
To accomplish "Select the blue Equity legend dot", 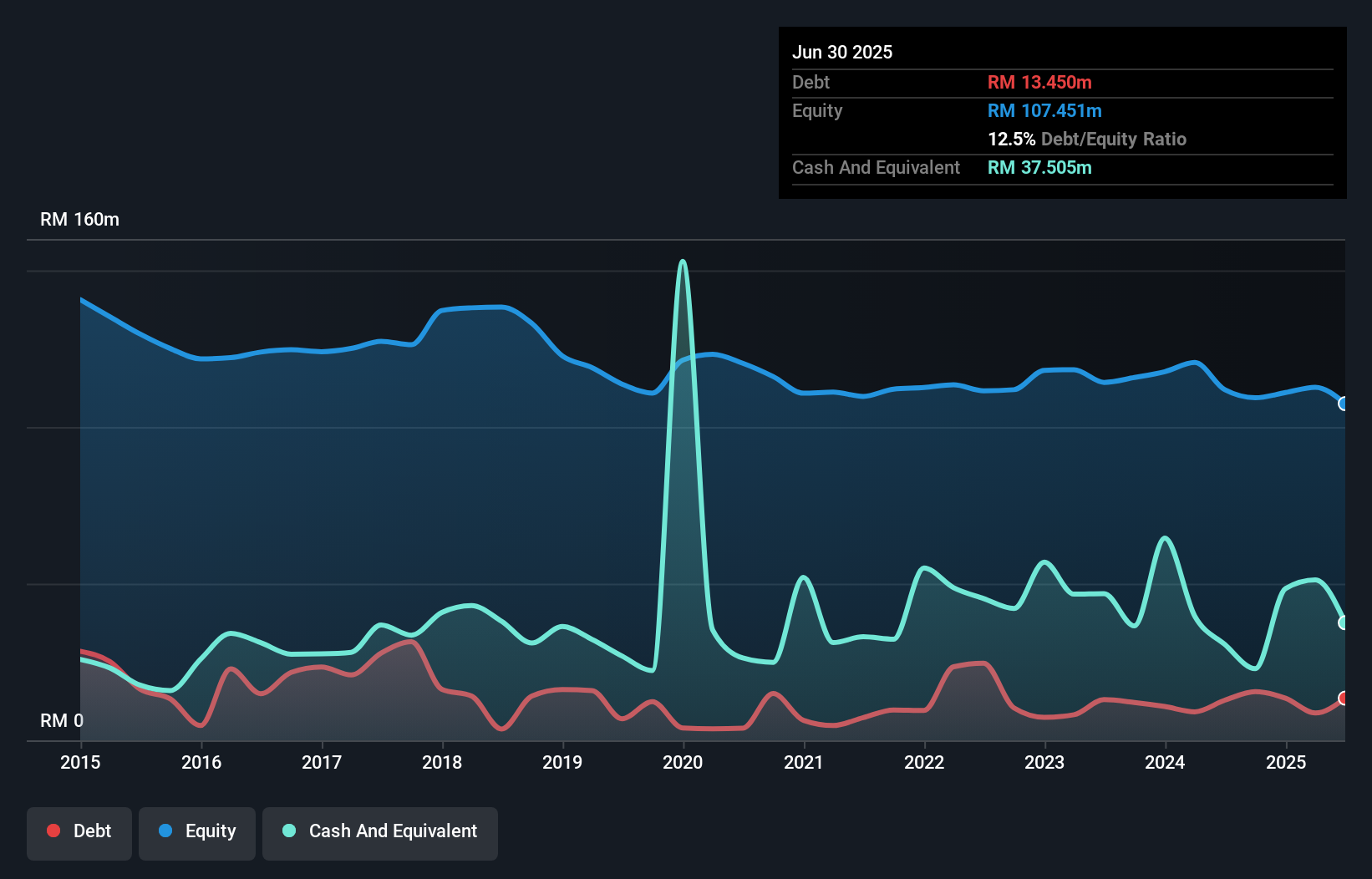I will 163,831.
